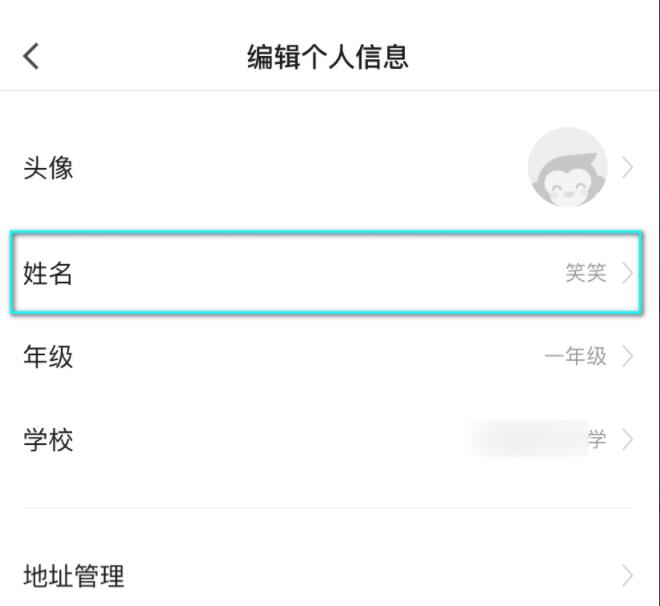Click the monkey avatar picture

567,167
